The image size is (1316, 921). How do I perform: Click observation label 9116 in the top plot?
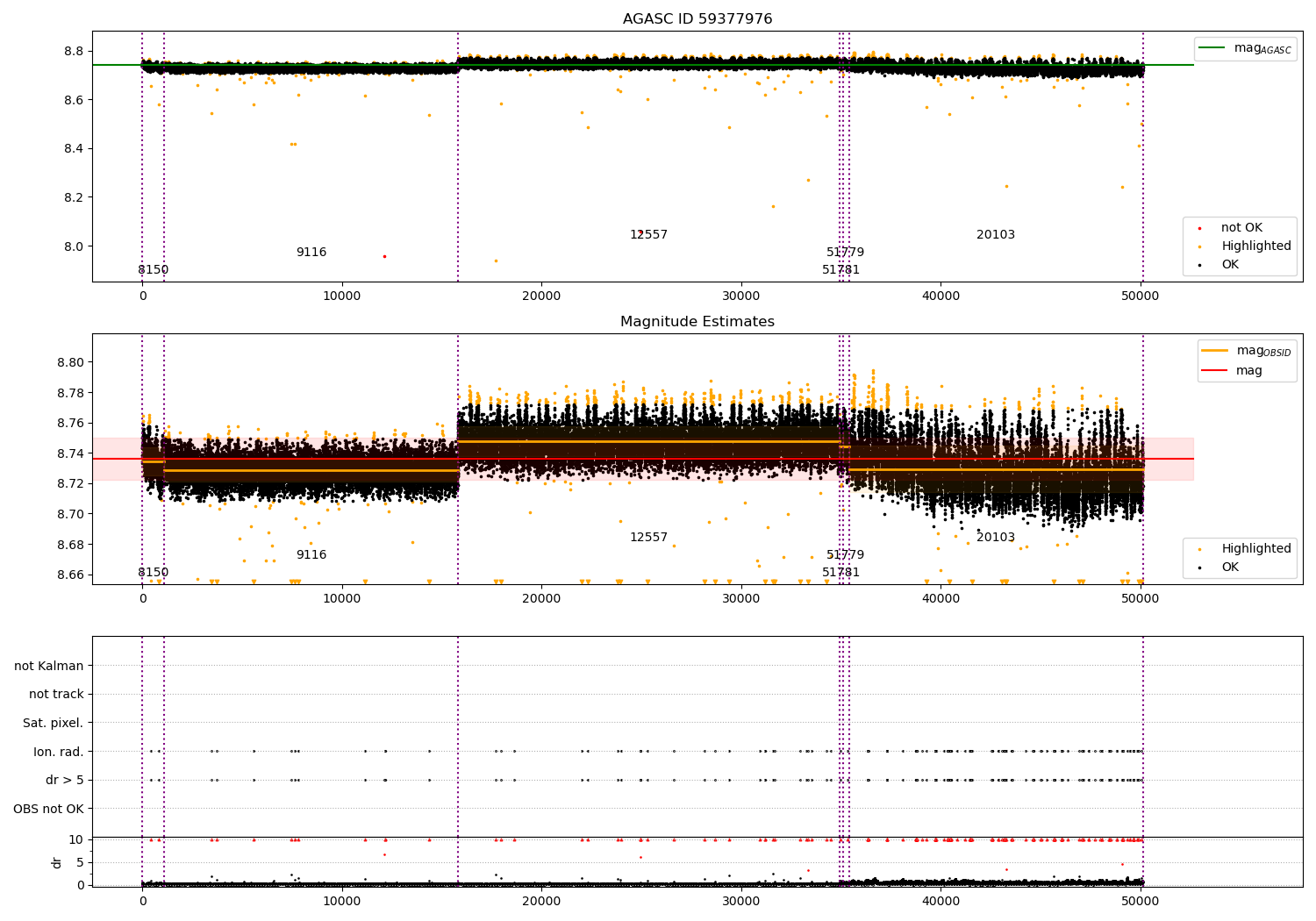pyautogui.click(x=311, y=253)
